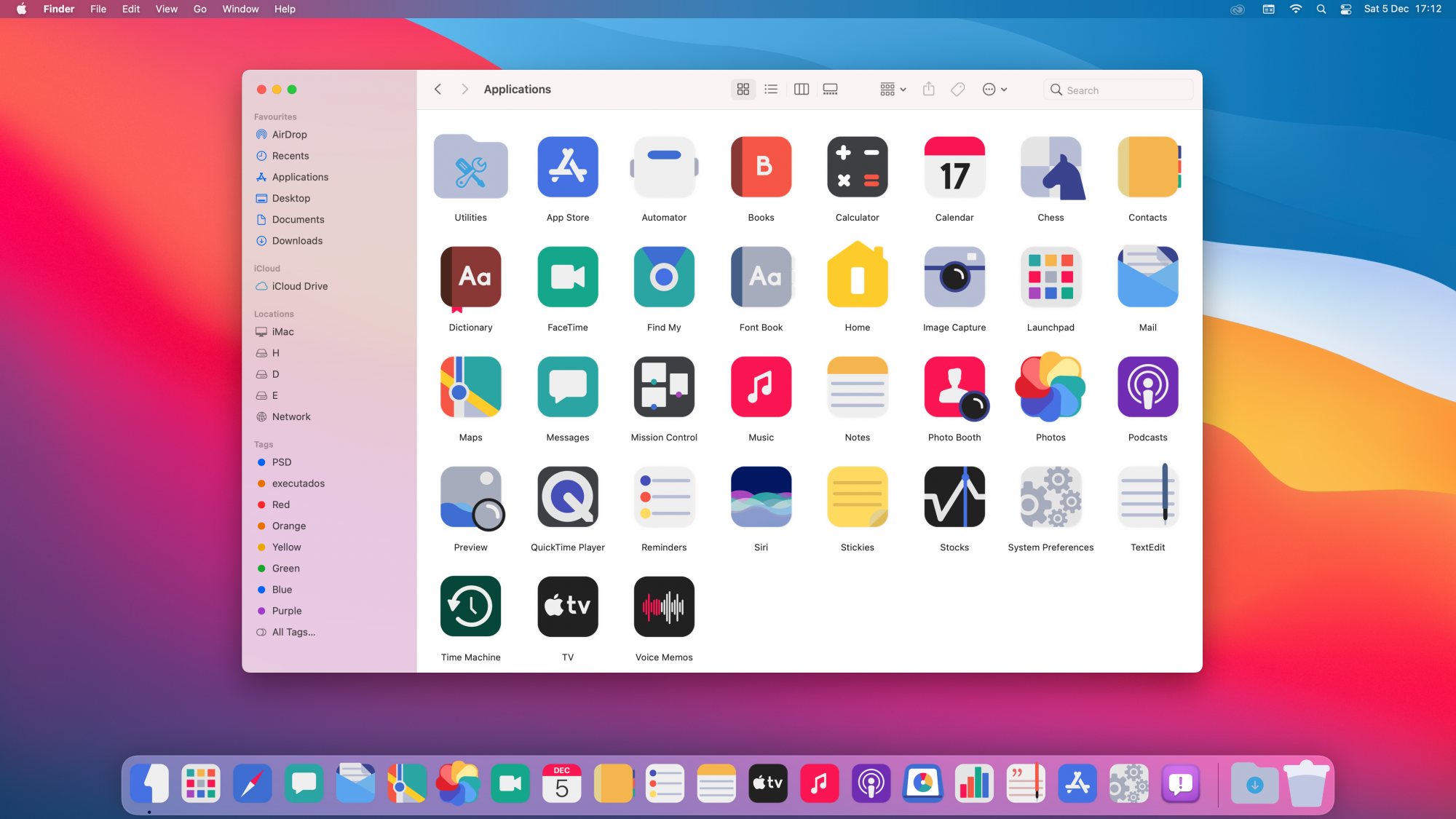1456x819 pixels.
Task: Open the Group By dropdown
Action: point(893,89)
